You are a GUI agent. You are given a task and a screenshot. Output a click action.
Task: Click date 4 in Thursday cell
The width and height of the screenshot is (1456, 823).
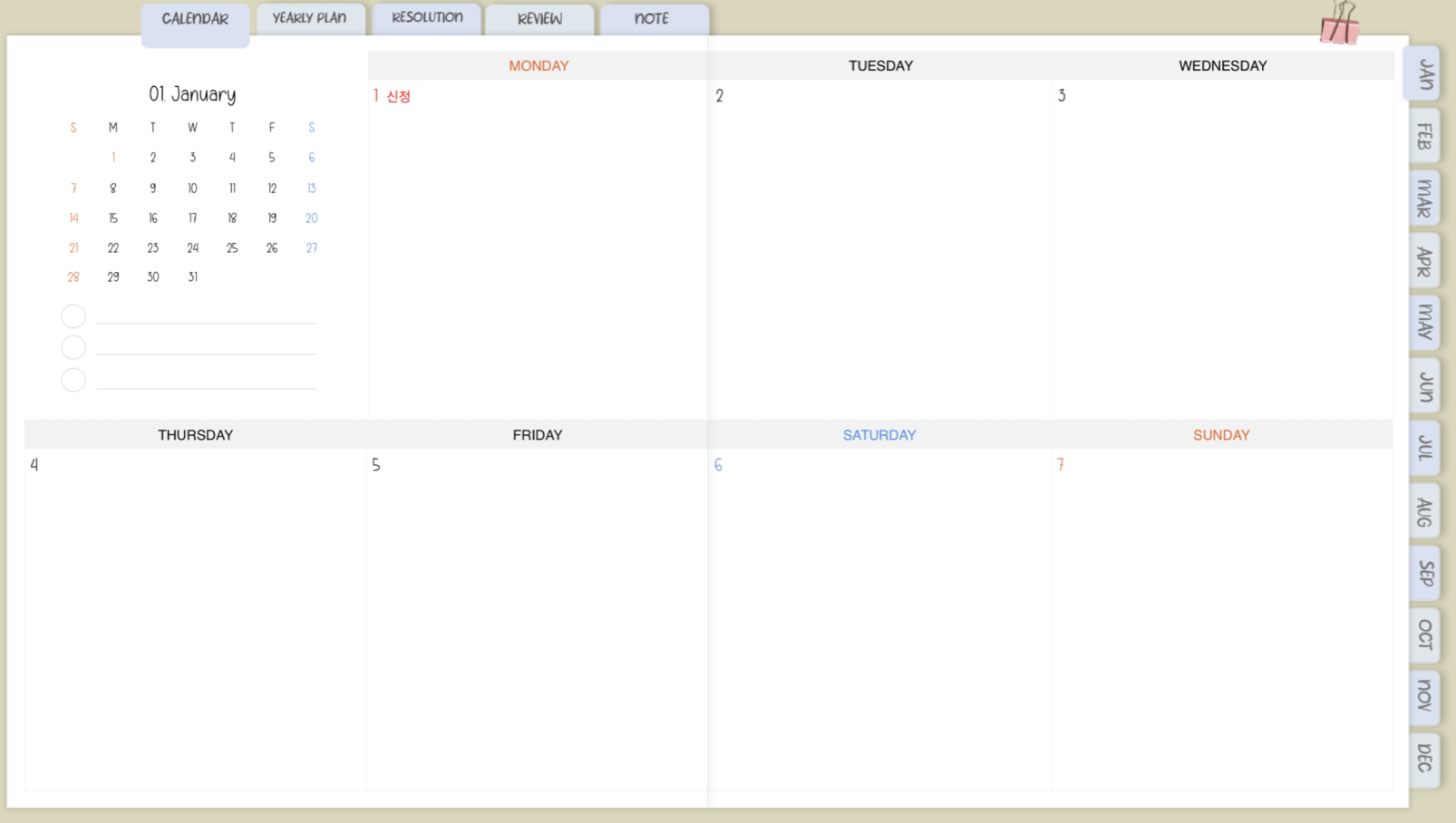coord(34,465)
